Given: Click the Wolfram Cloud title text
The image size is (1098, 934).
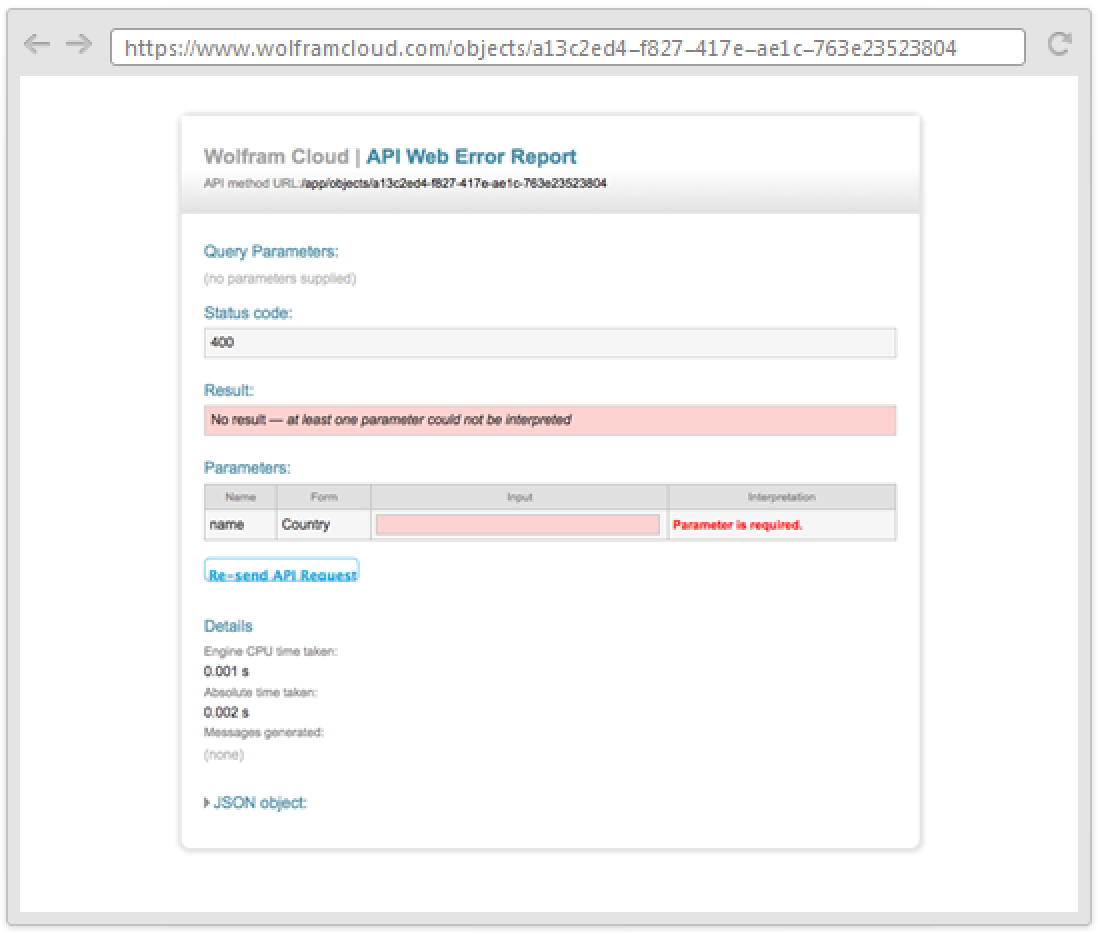Looking at the screenshot, I should pyautogui.click(x=276, y=157).
